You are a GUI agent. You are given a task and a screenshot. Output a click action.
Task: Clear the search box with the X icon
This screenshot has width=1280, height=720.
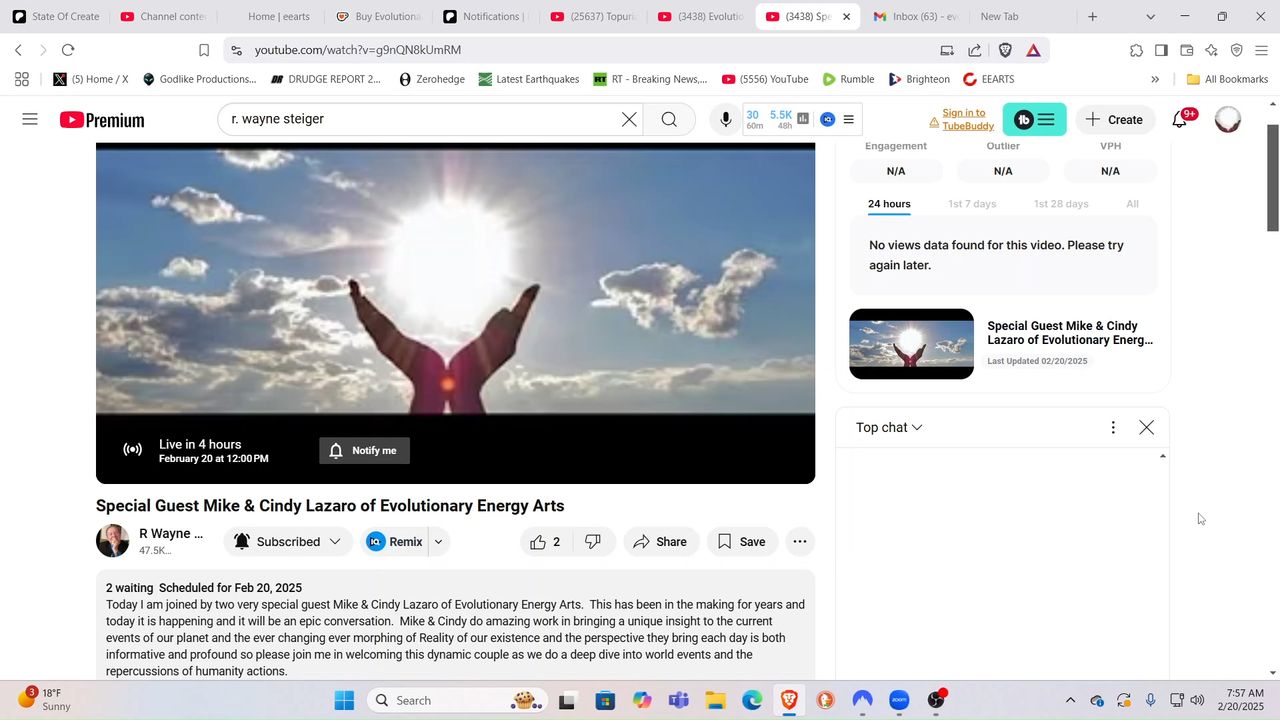pyautogui.click(x=628, y=119)
